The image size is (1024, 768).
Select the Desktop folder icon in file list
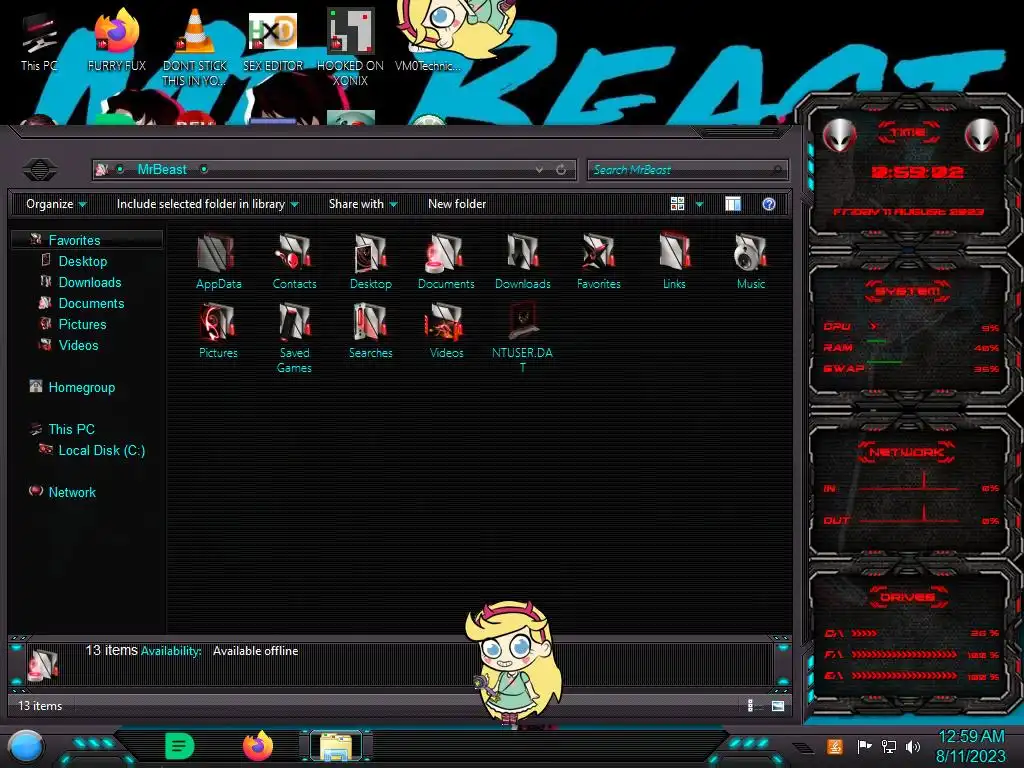click(370, 262)
